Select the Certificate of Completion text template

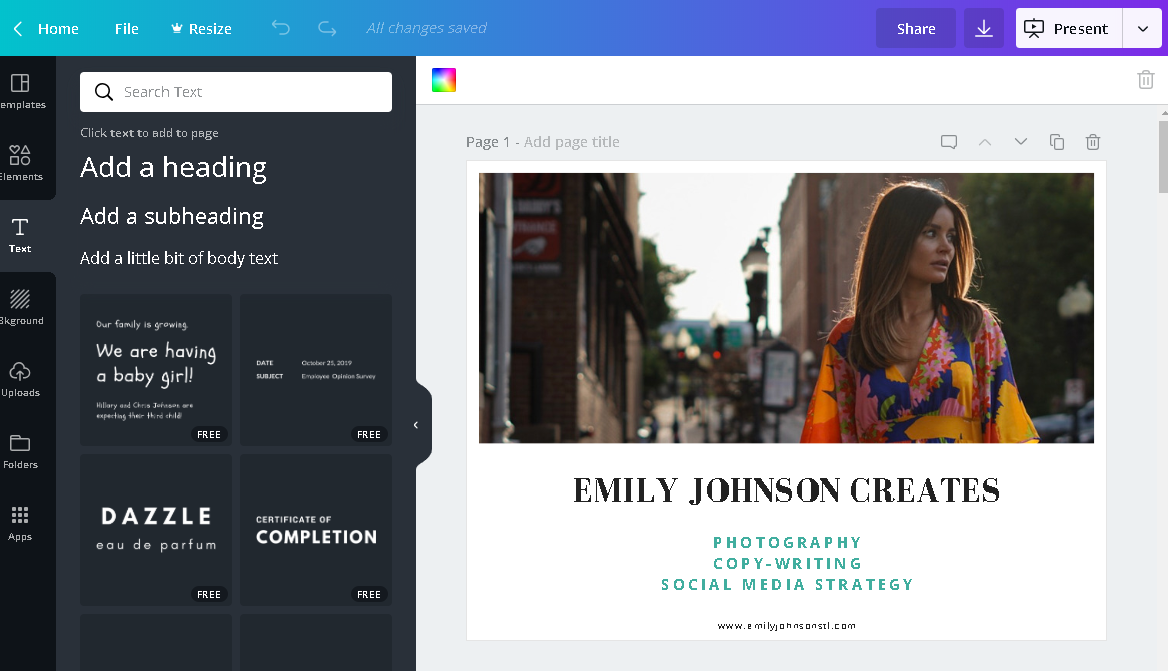(x=316, y=530)
